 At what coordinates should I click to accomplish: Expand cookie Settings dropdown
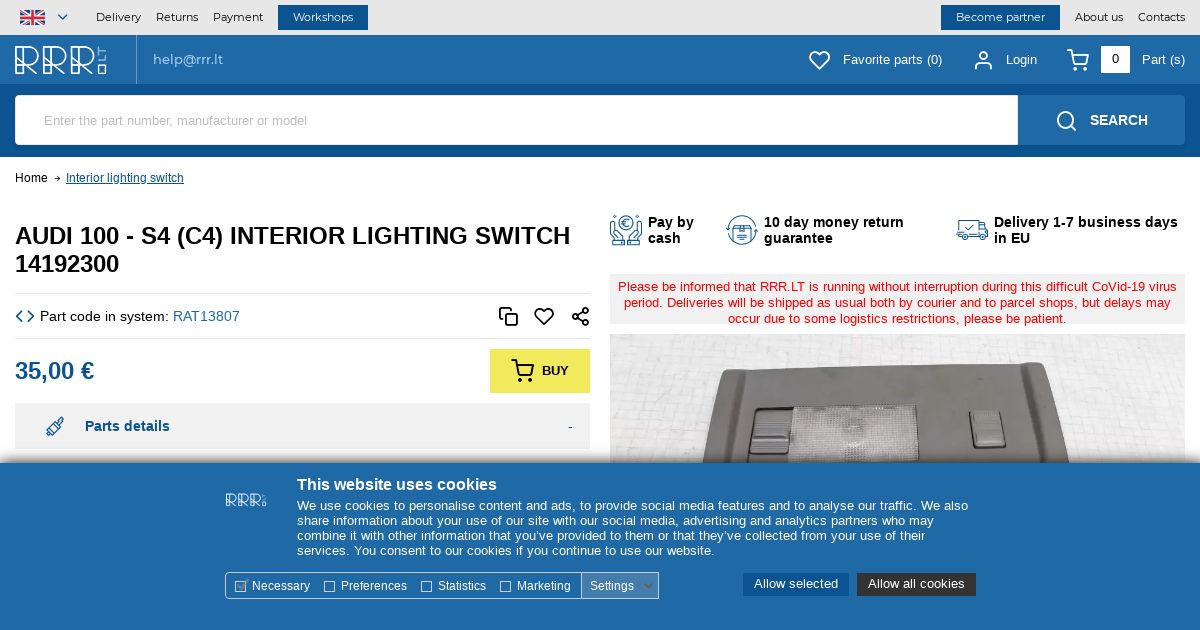(620, 586)
